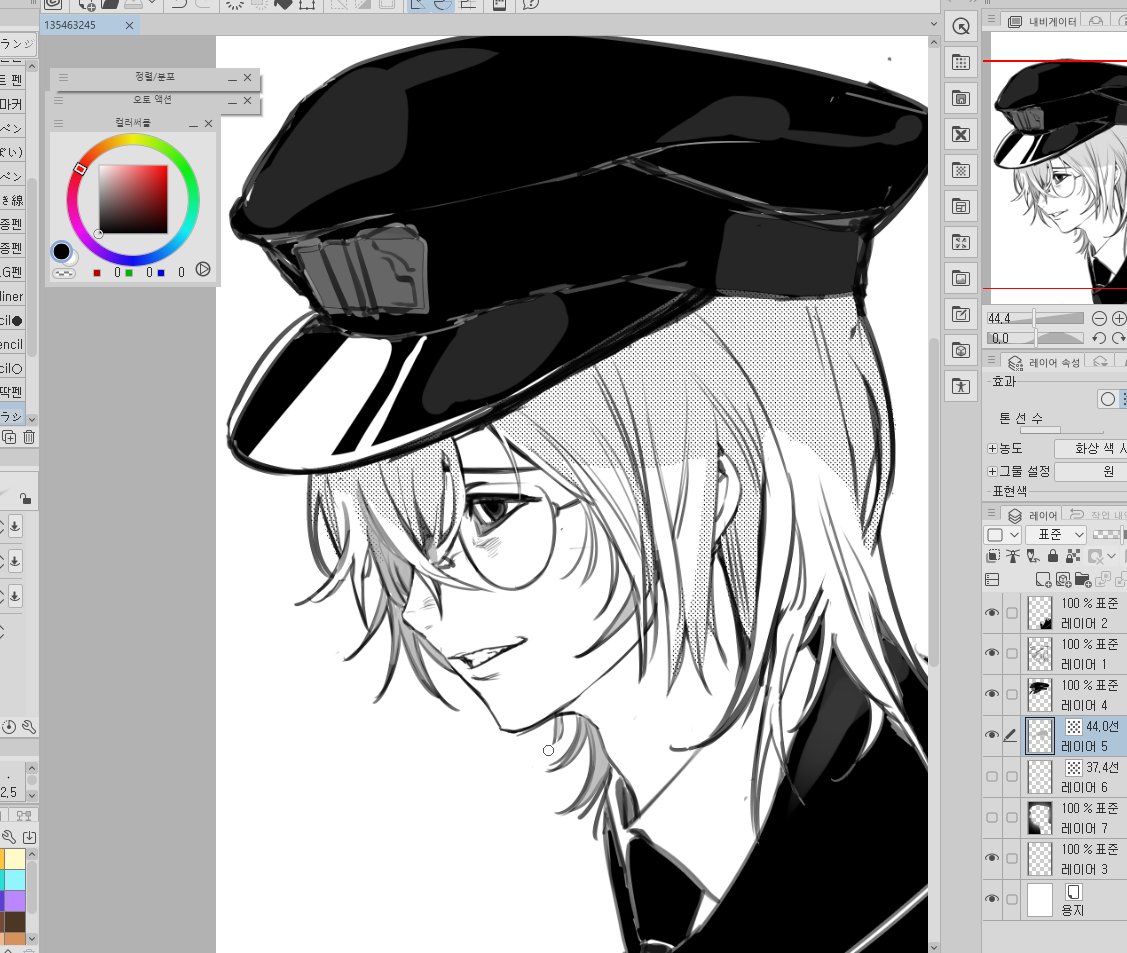Open the layer palette color dropdown
Screen dimensions: 1127x953
click(1003, 535)
